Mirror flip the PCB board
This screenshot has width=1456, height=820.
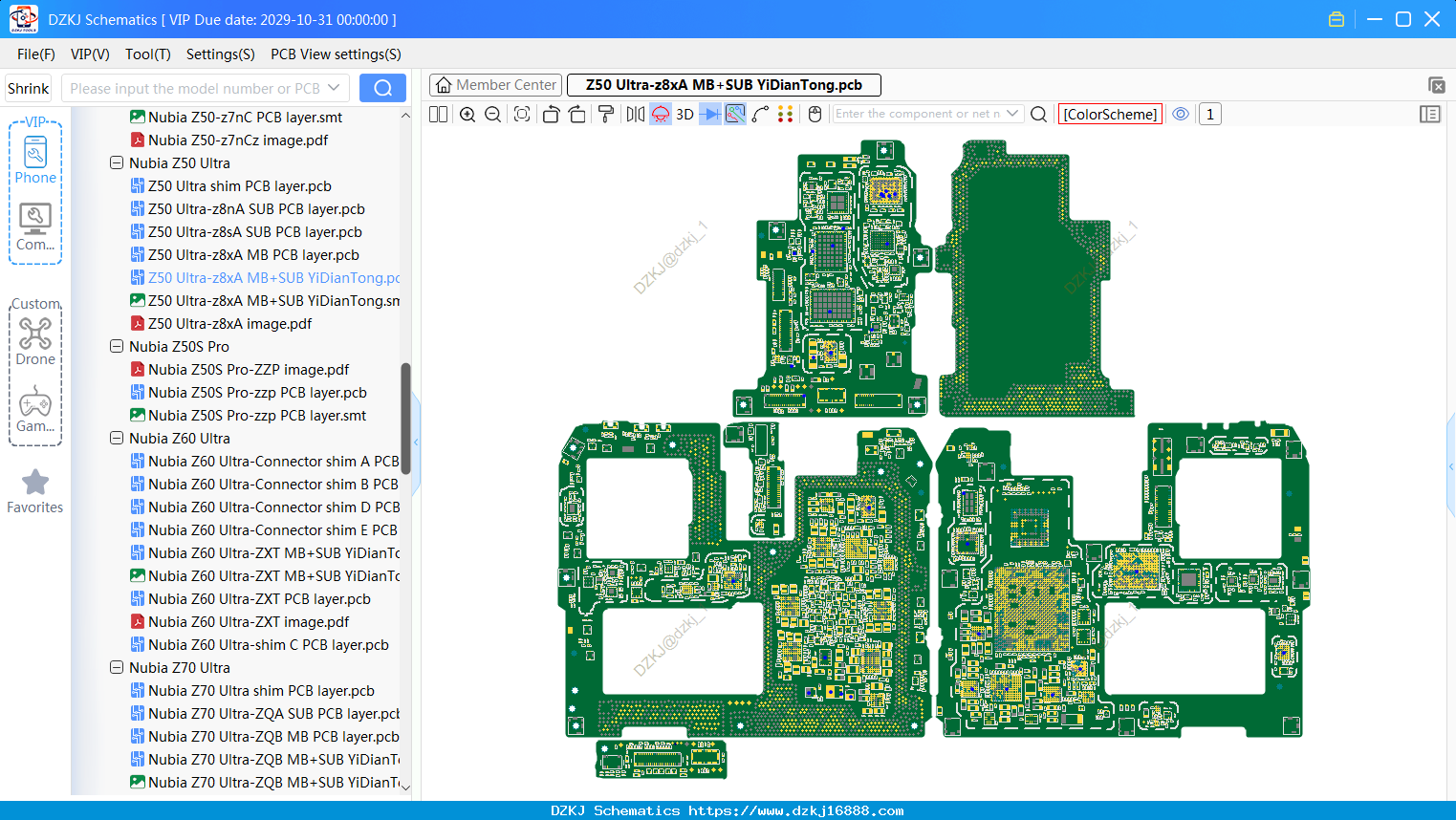(636, 115)
